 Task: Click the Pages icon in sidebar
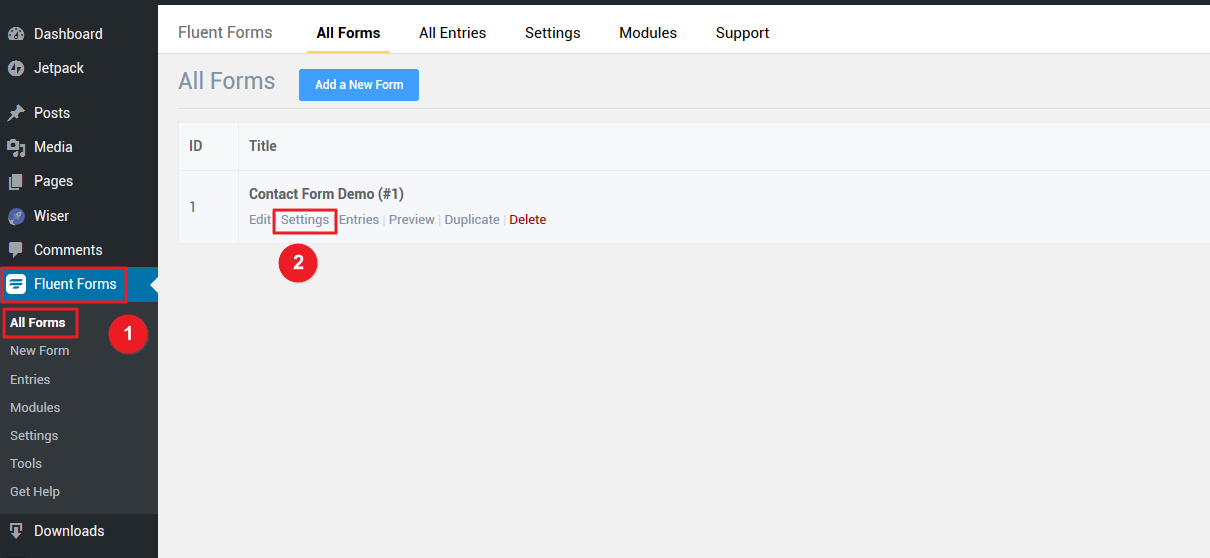pos(16,181)
